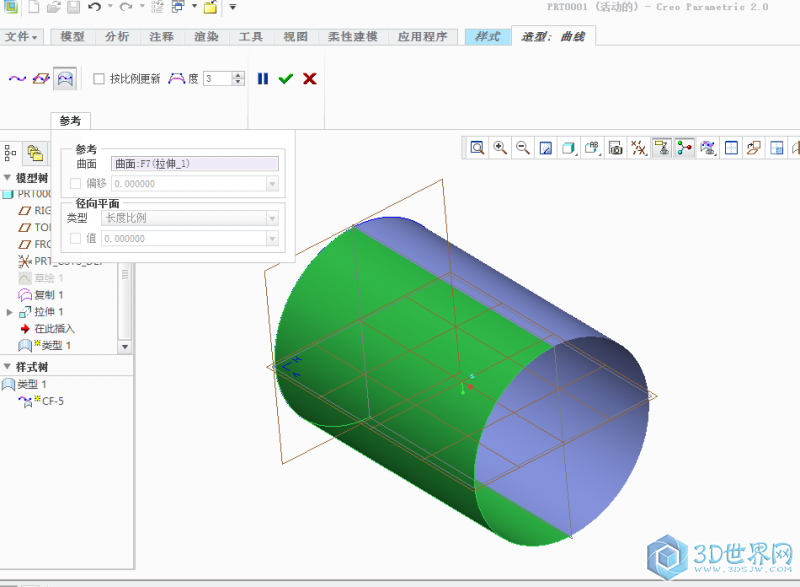Viewport: 800px width, 587px height.
Task: Redo the last undone action
Action: pyautogui.click(x=126, y=7)
